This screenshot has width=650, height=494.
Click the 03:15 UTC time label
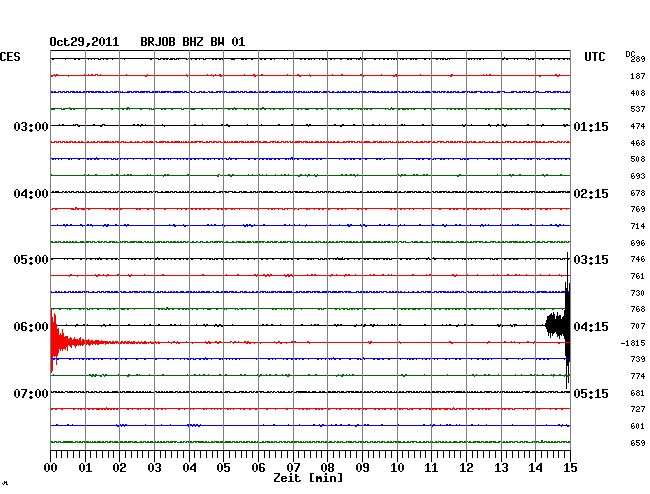[x=591, y=260]
